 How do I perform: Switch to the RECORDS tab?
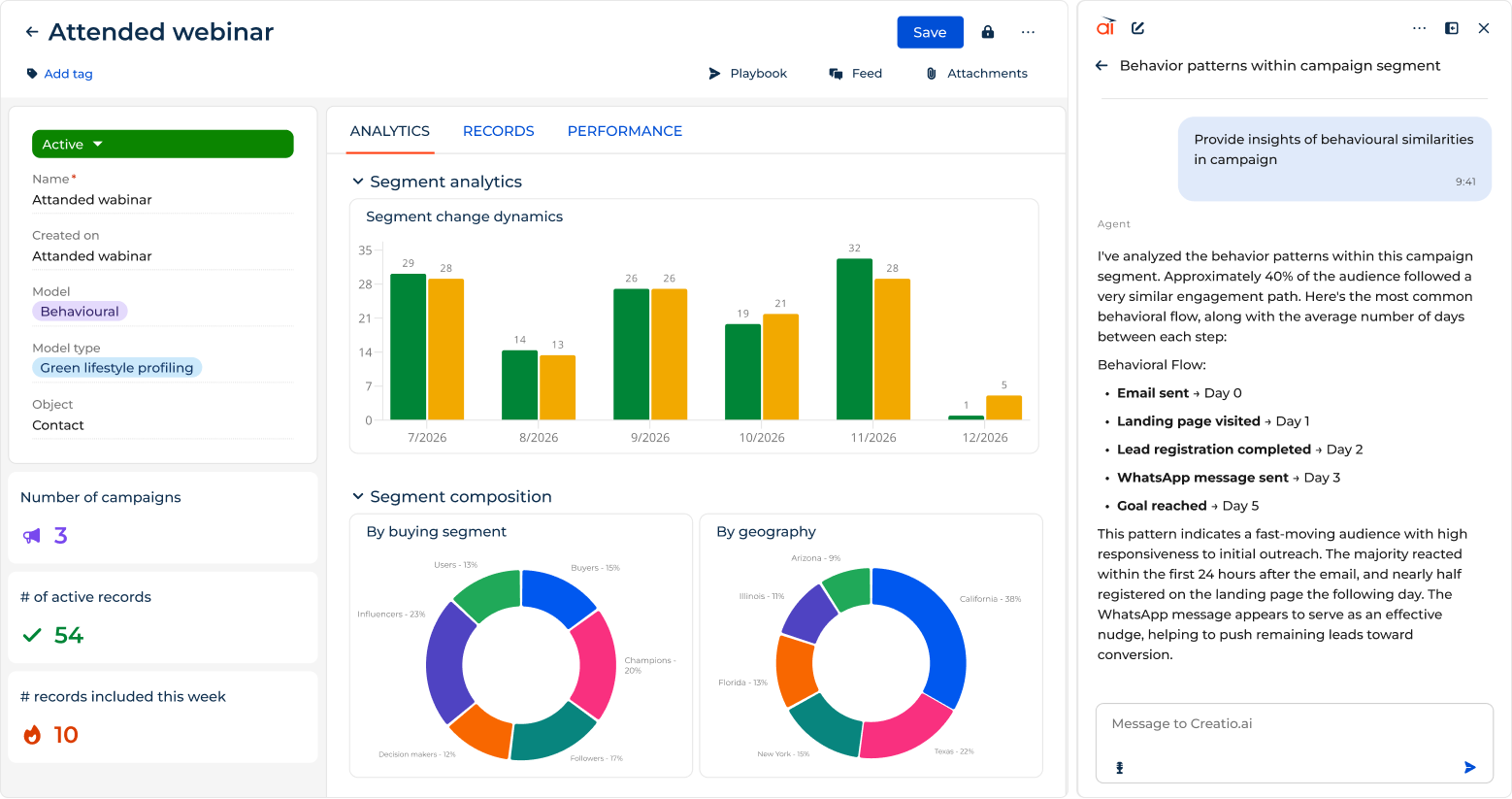coord(498,131)
